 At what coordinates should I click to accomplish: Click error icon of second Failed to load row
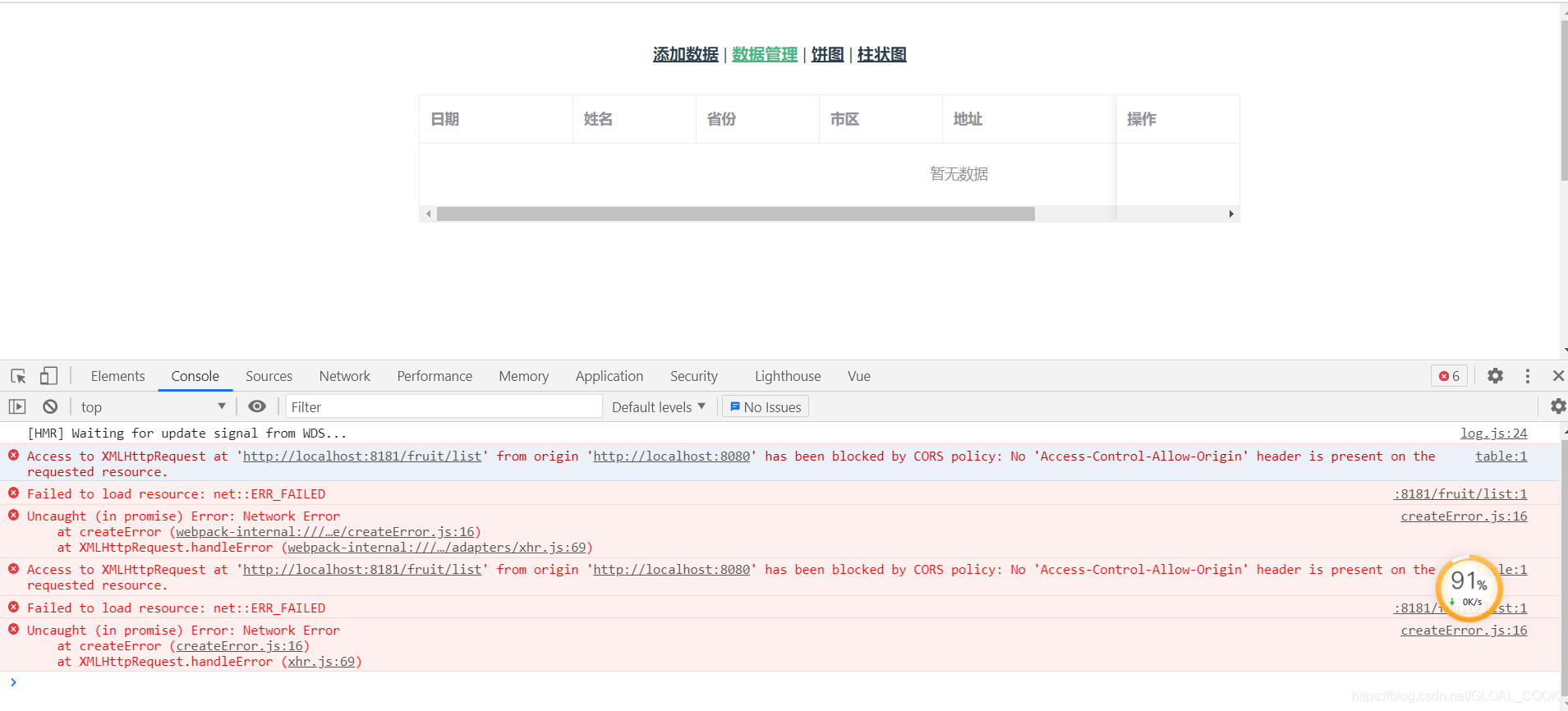[x=13, y=607]
